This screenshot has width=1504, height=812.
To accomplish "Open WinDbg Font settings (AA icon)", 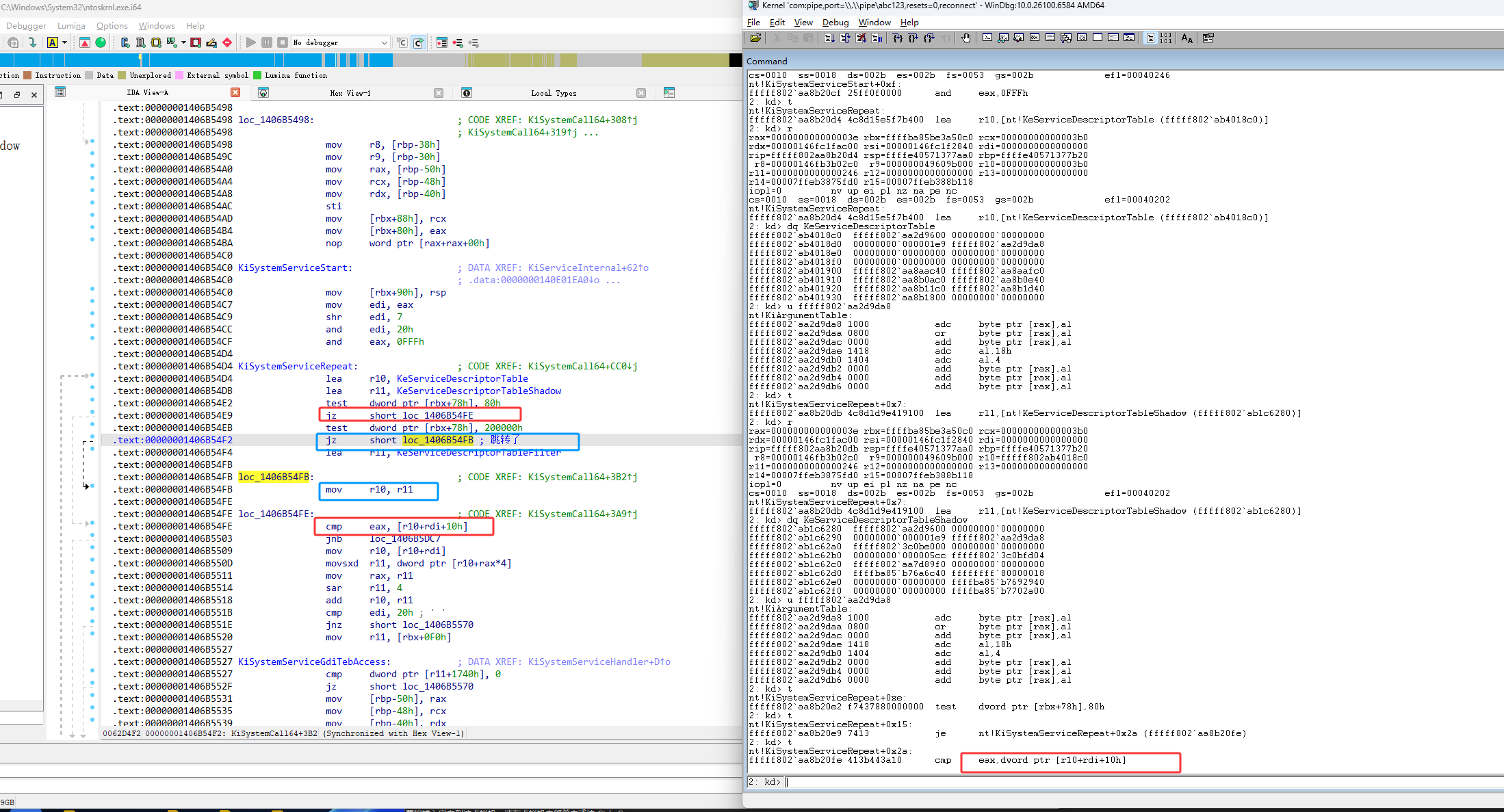I will click(1187, 38).
